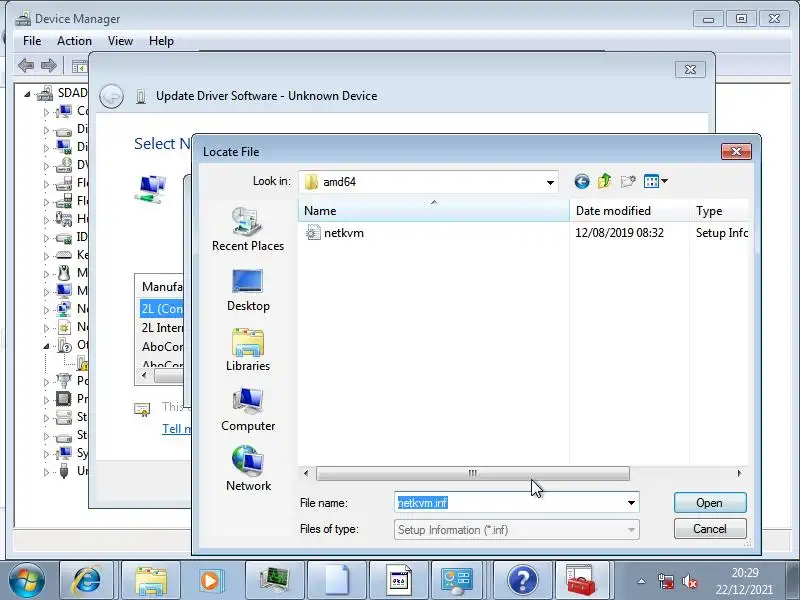Show hidden tray icons arrow
The height and width of the screenshot is (600, 800).
[x=641, y=581]
